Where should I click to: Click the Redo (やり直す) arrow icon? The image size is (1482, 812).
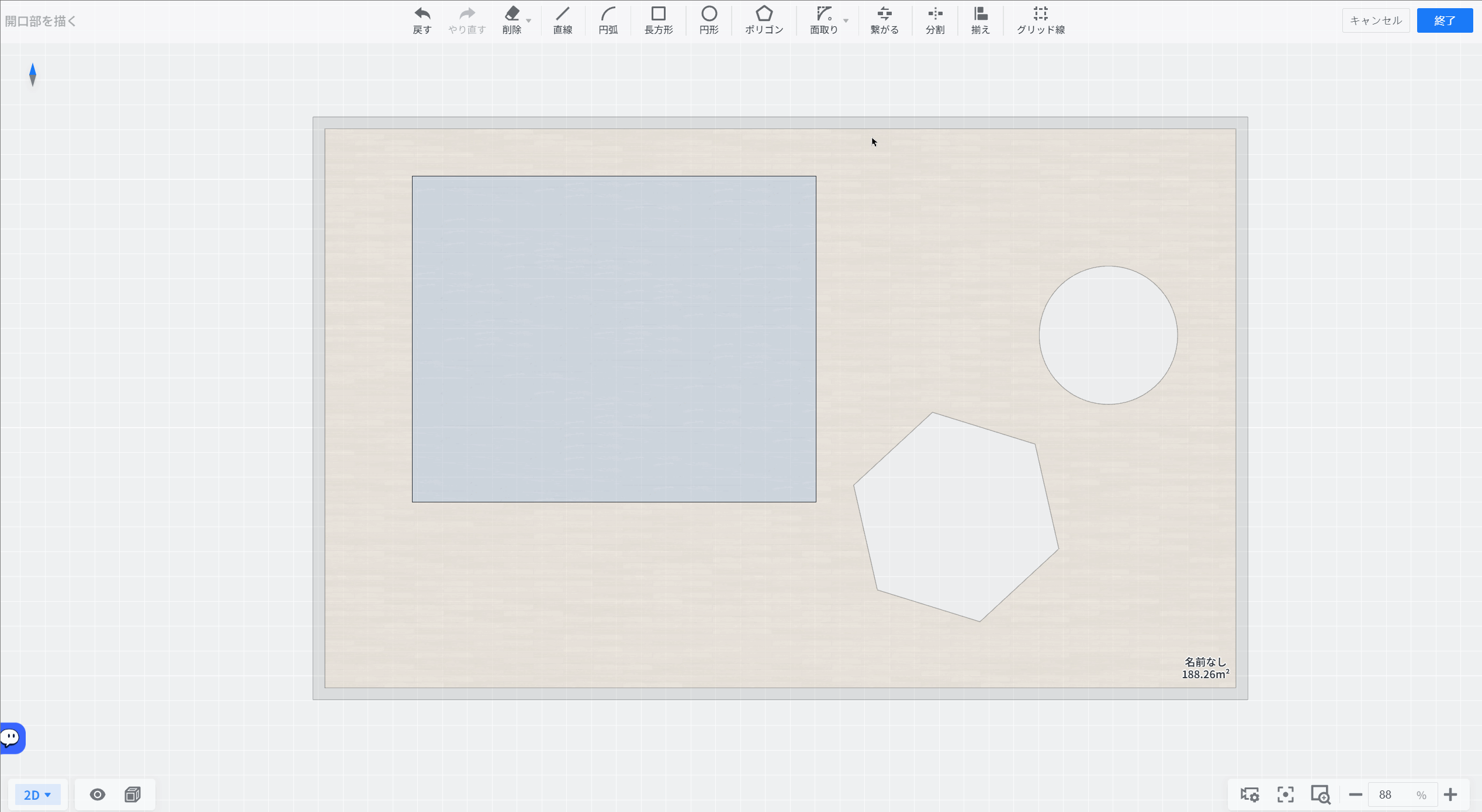pyautogui.click(x=467, y=13)
